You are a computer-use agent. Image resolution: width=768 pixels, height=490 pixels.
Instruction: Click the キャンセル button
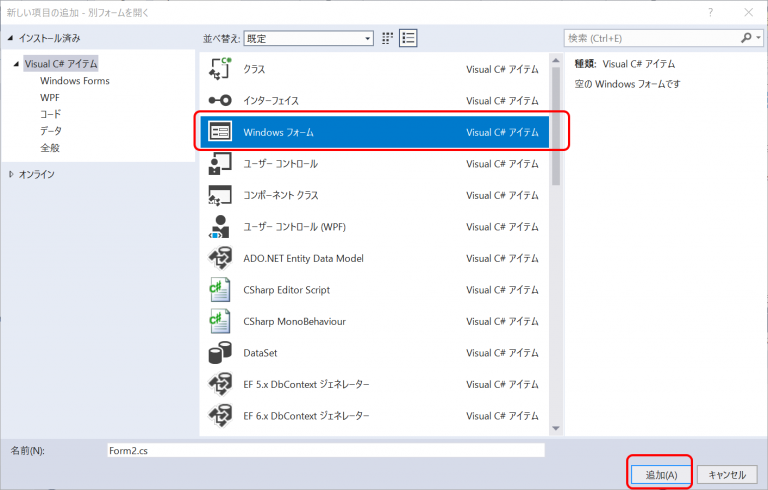click(727, 474)
